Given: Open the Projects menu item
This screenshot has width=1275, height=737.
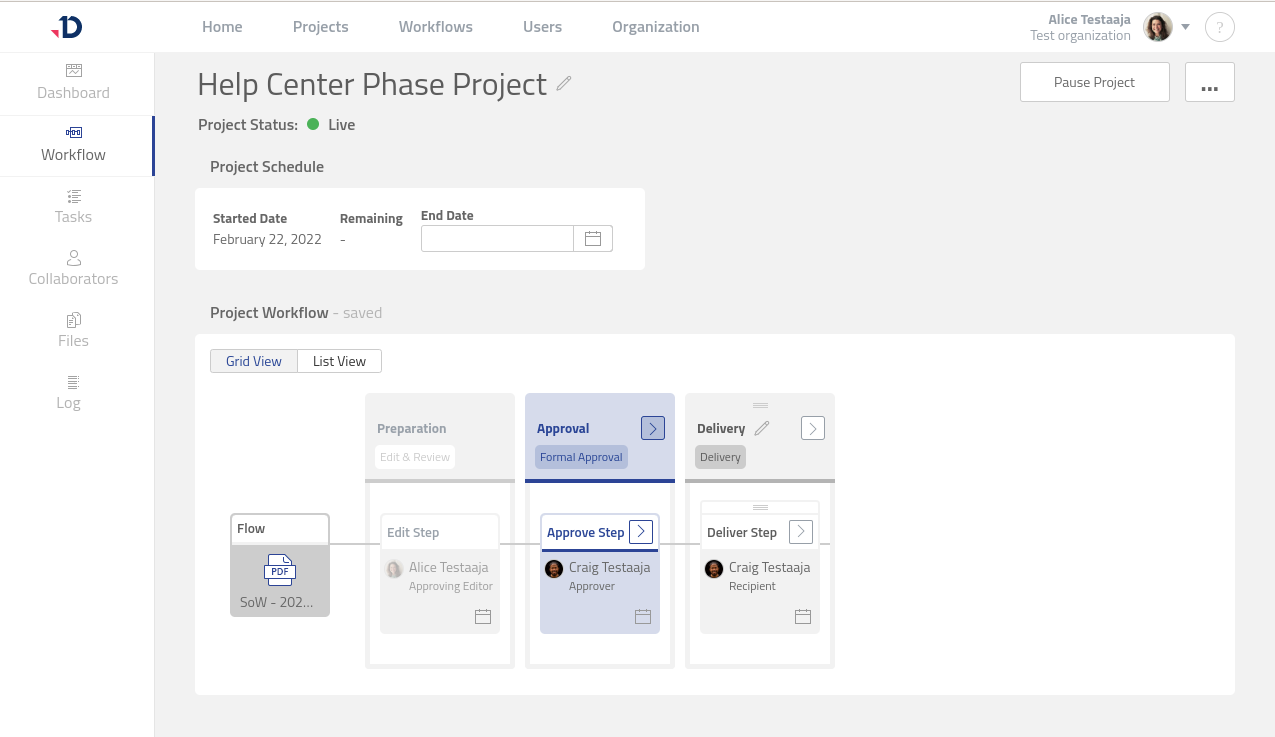Looking at the screenshot, I should [x=320, y=27].
